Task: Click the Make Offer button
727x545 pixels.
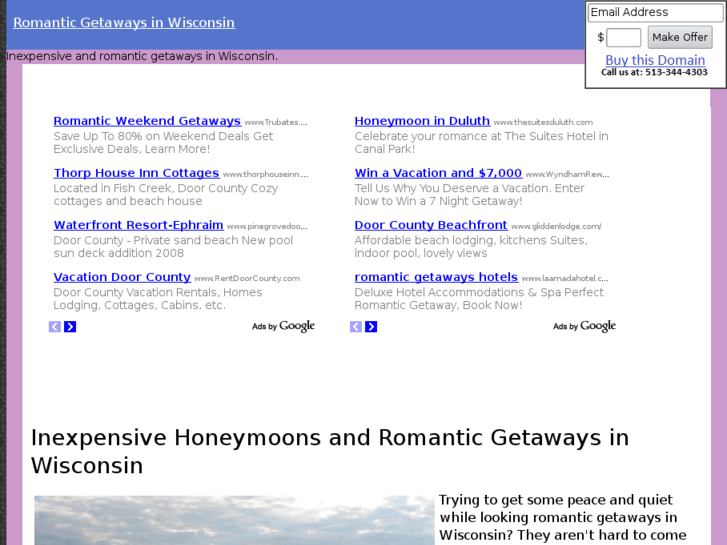Action: coord(680,37)
